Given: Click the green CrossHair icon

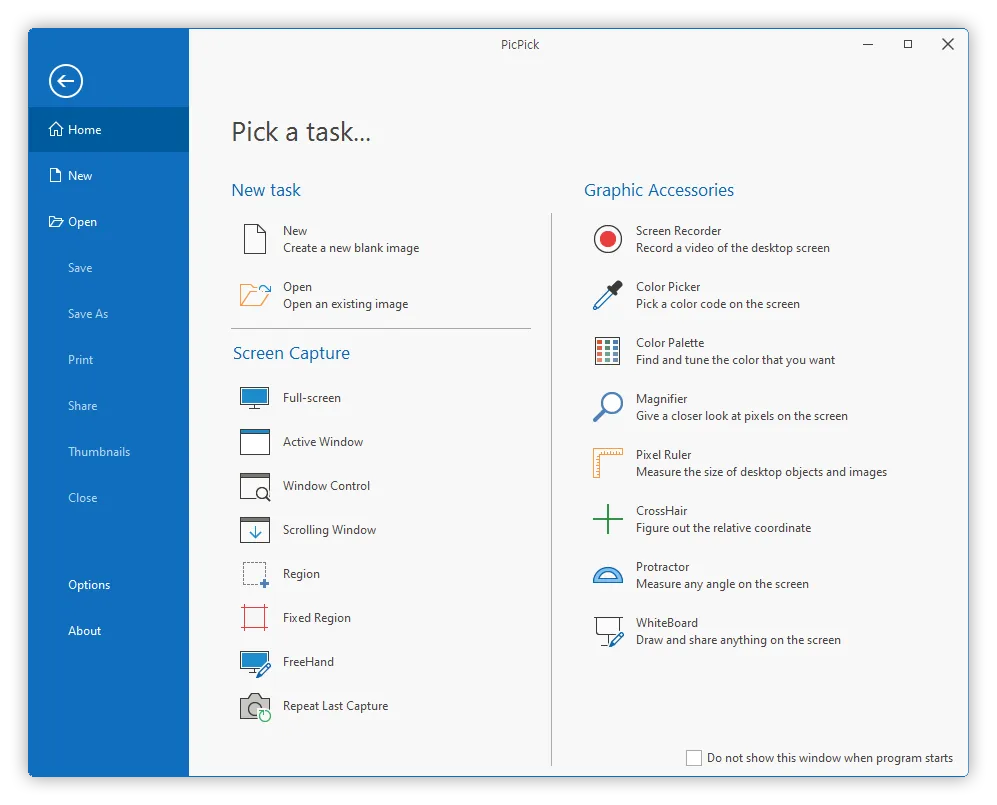Looking at the screenshot, I should click(608, 519).
